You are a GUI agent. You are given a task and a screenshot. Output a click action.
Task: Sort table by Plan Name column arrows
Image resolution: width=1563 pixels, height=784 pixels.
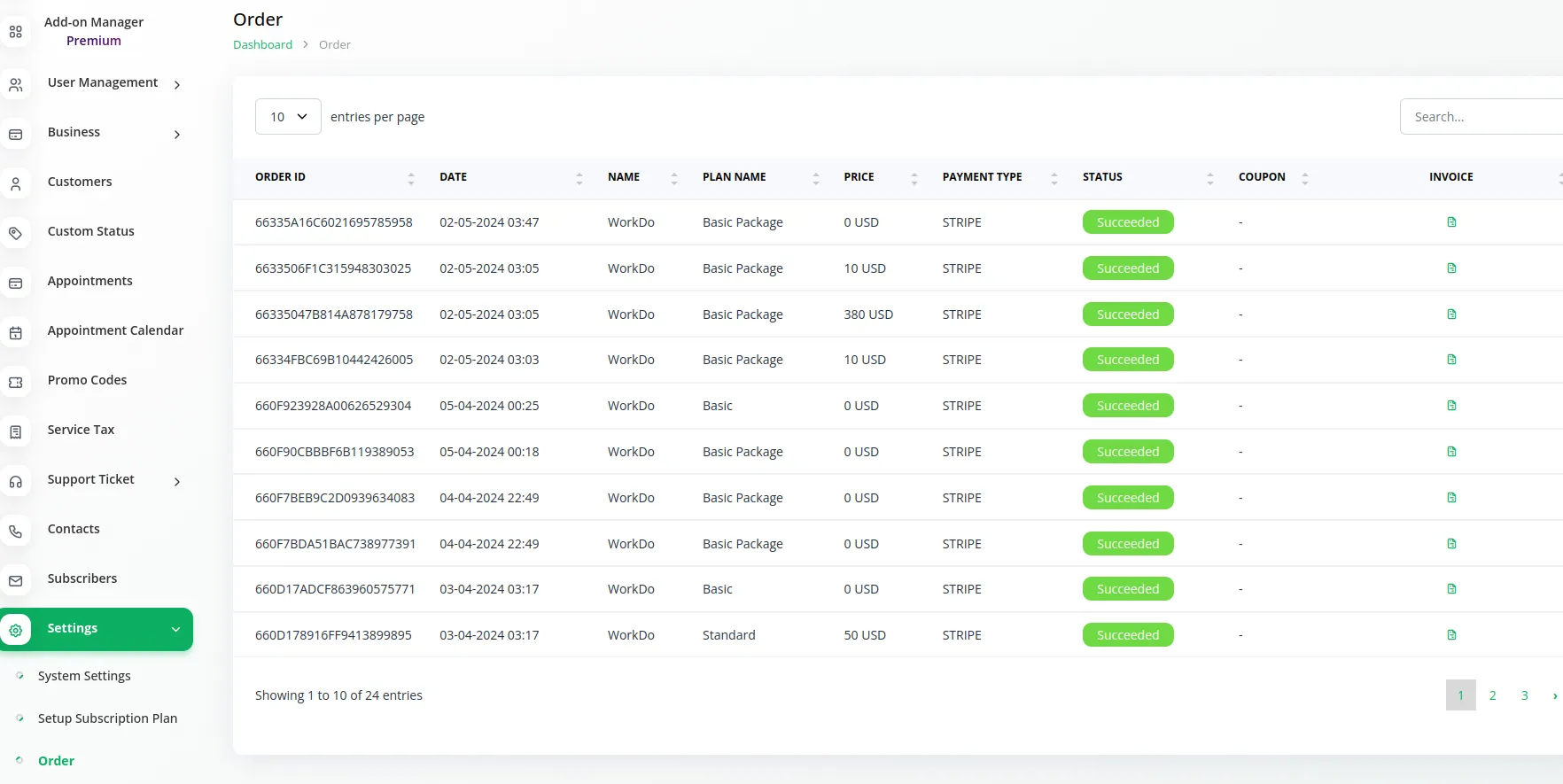pyautogui.click(x=816, y=178)
